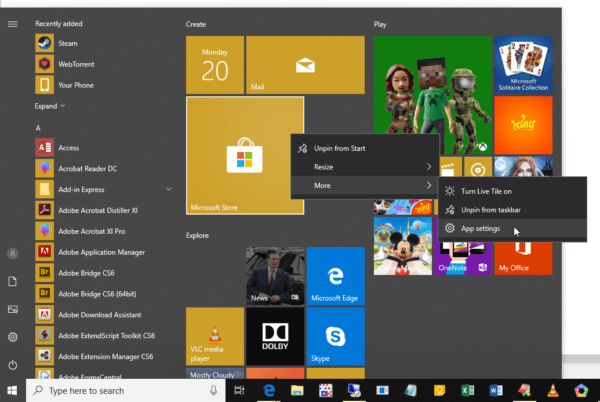Open the user account icon

tap(13, 253)
